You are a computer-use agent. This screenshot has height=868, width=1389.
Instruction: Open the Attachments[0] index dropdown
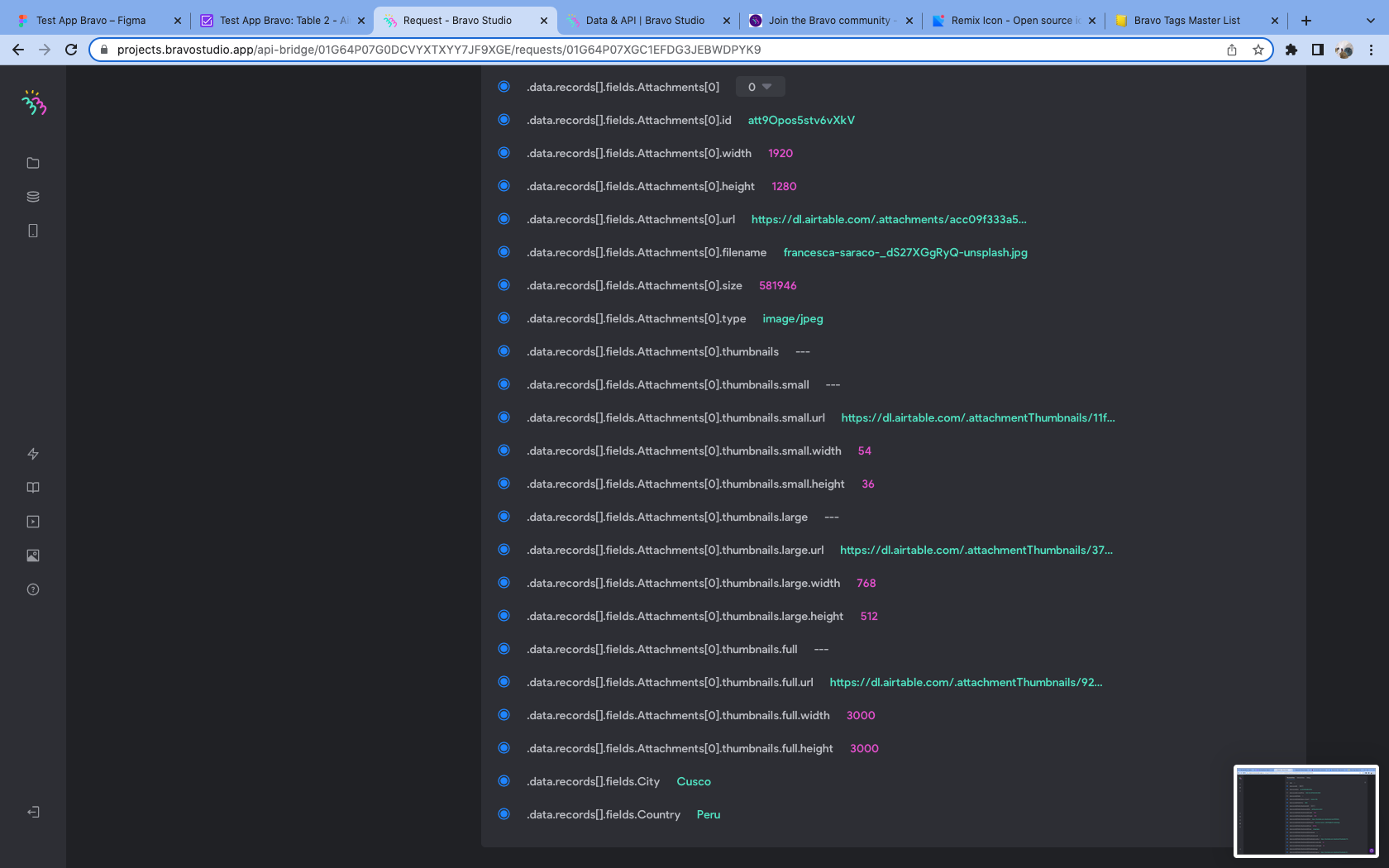[x=760, y=87]
